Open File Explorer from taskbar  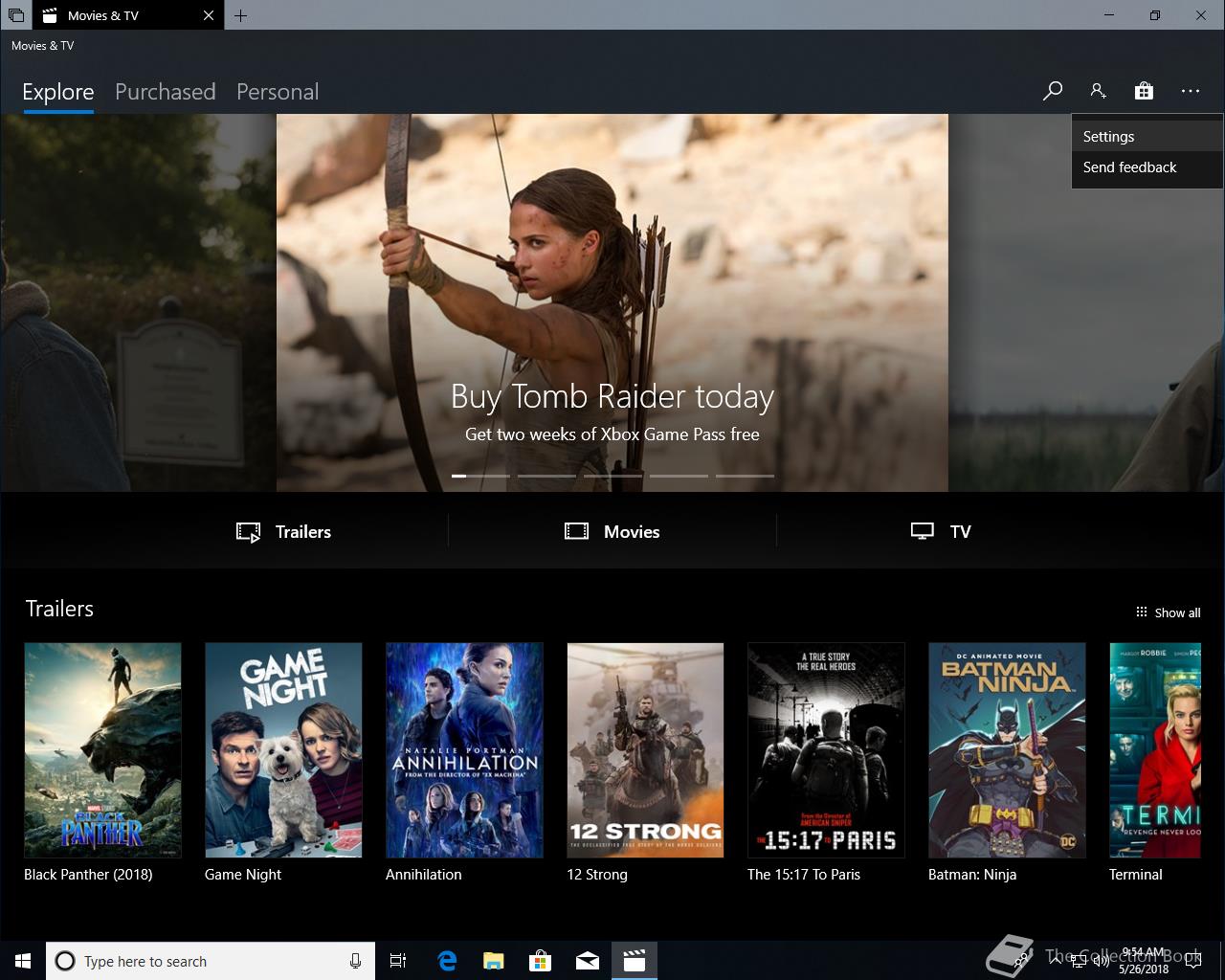(x=493, y=961)
